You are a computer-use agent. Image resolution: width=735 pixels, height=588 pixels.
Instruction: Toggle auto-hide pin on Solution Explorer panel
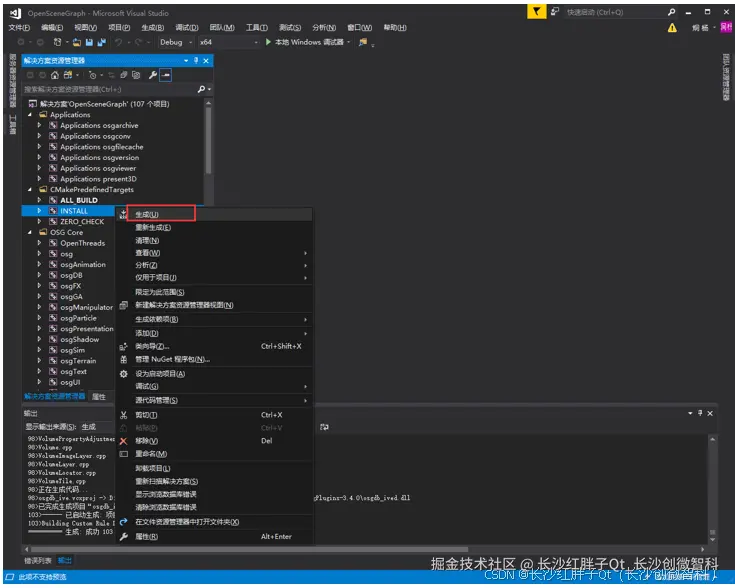click(196, 60)
